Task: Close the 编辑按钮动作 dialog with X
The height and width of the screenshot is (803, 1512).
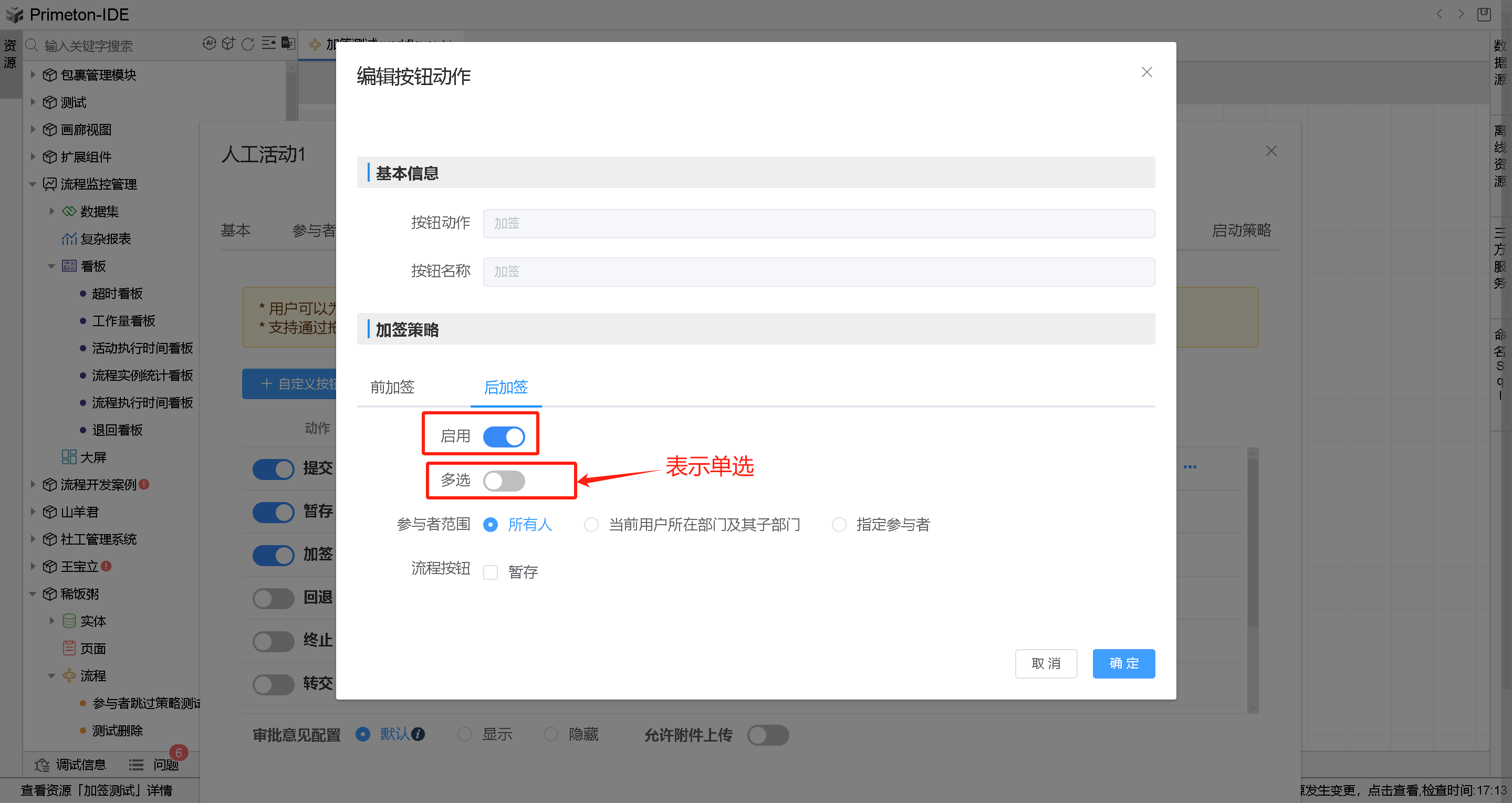Action: 1146,72
